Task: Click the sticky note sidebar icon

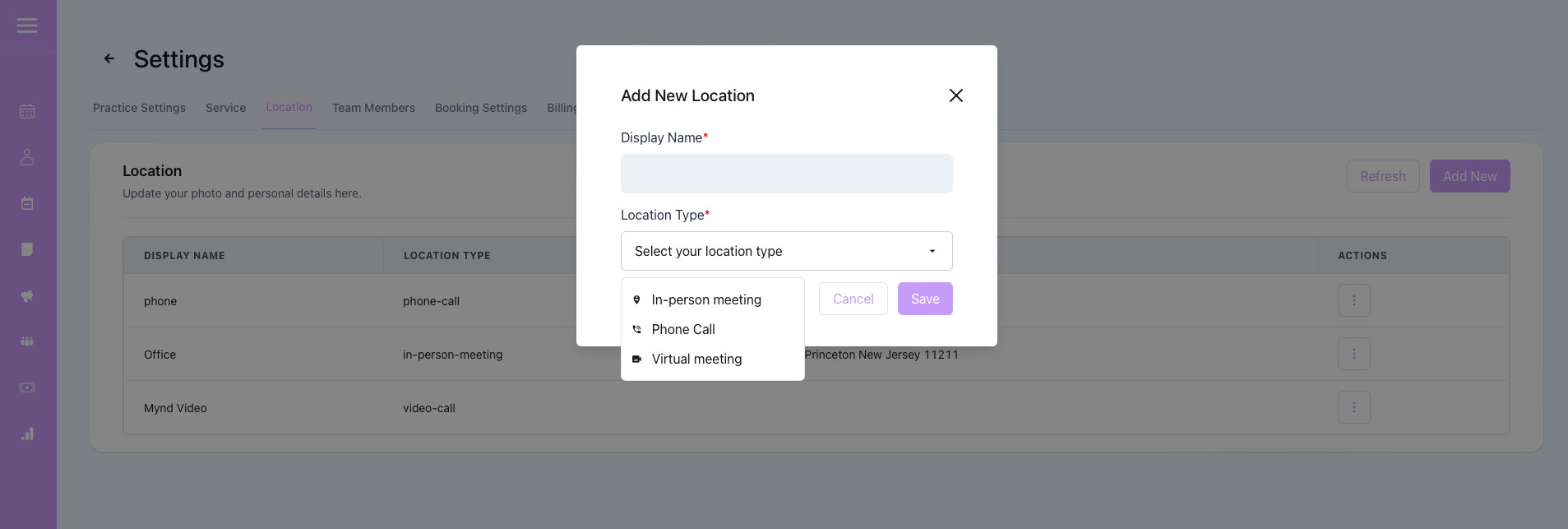Action: tap(27, 249)
